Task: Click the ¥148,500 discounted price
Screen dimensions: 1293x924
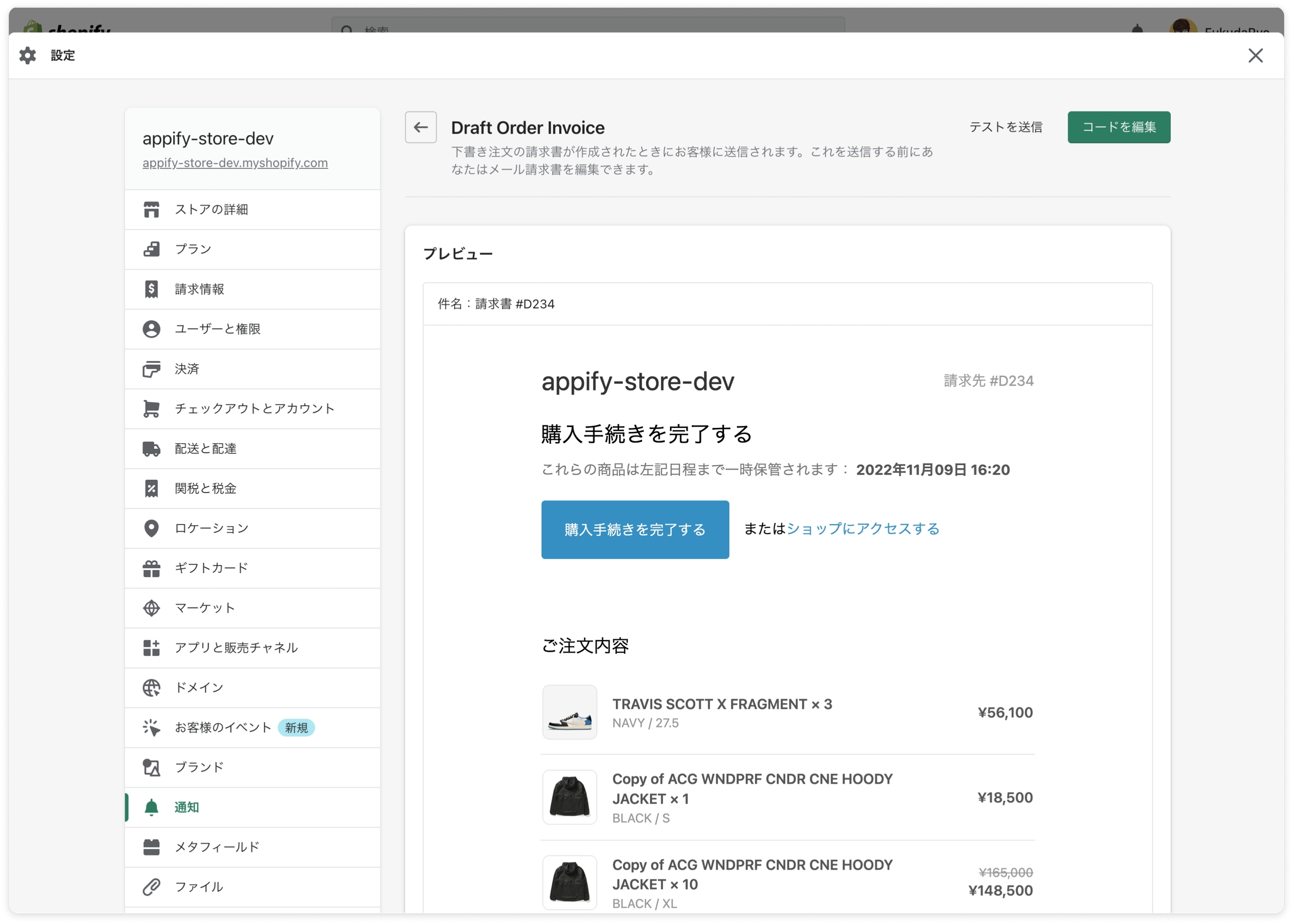Action: tap(1001, 890)
